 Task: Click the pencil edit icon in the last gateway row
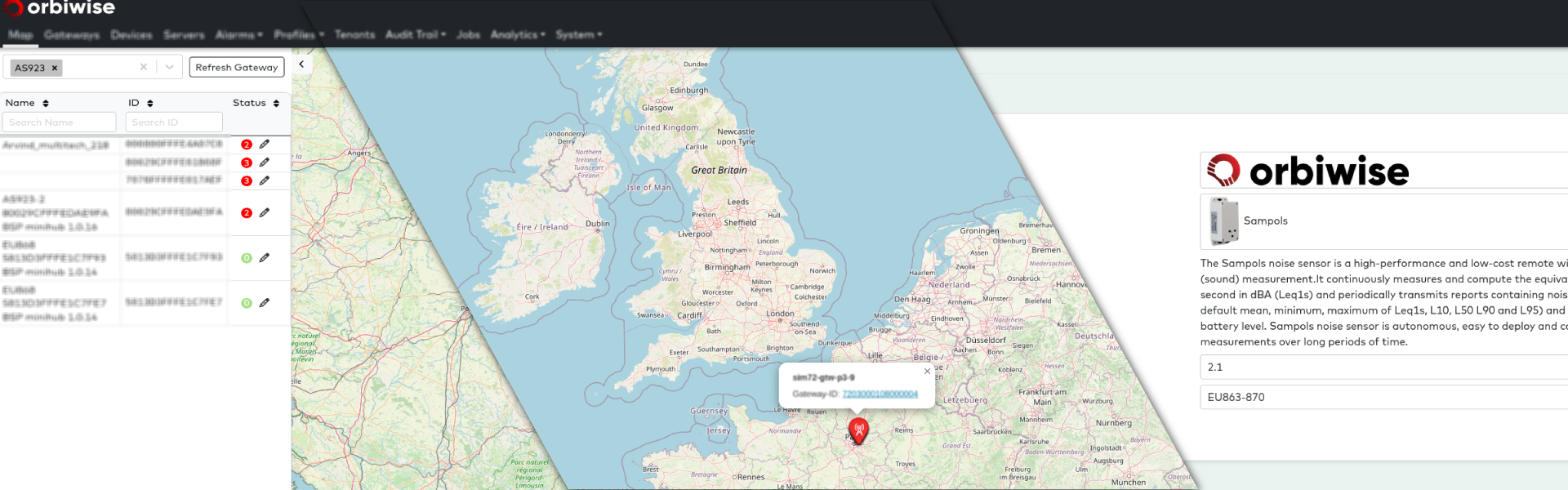pos(265,303)
